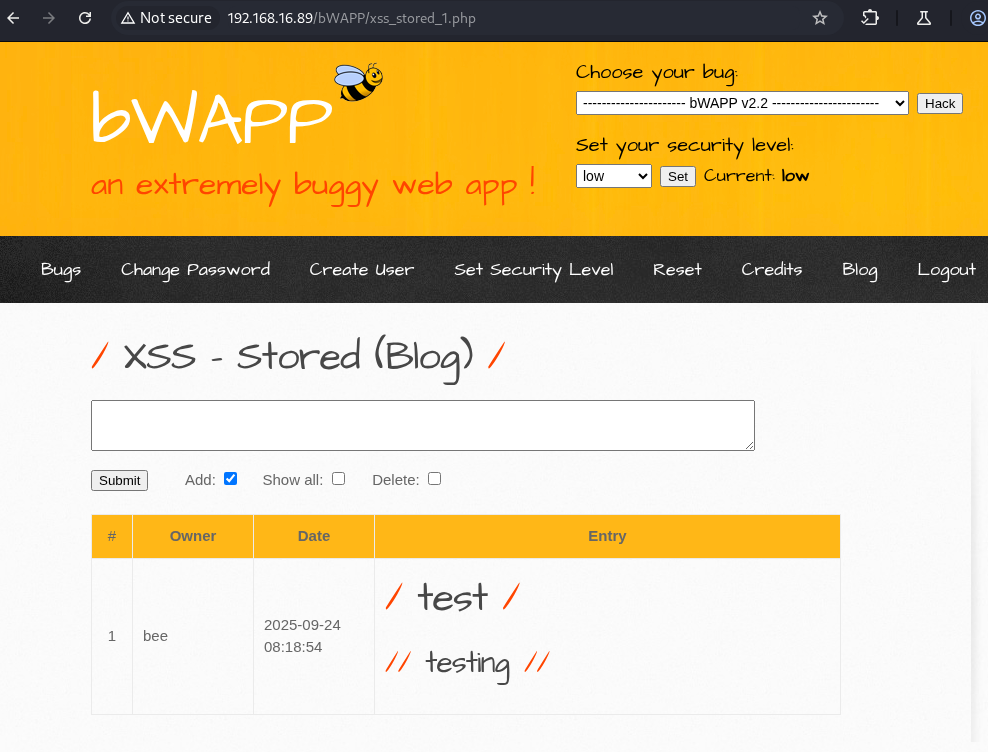This screenshot has height=752, width=988.
Task: Open the Not secure site info warning
Action: pos(166,18)
